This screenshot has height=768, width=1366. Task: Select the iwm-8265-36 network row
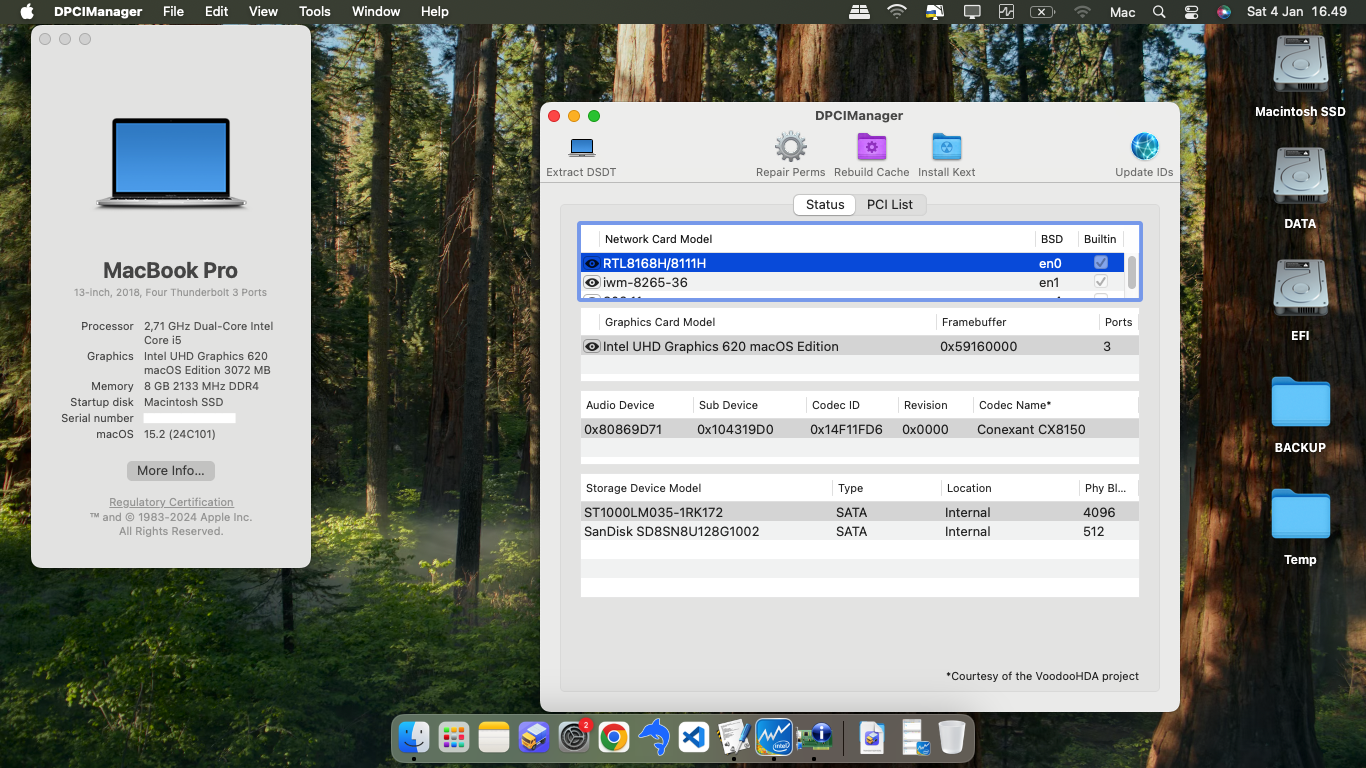pyautogui.click(x=853, y=282)
